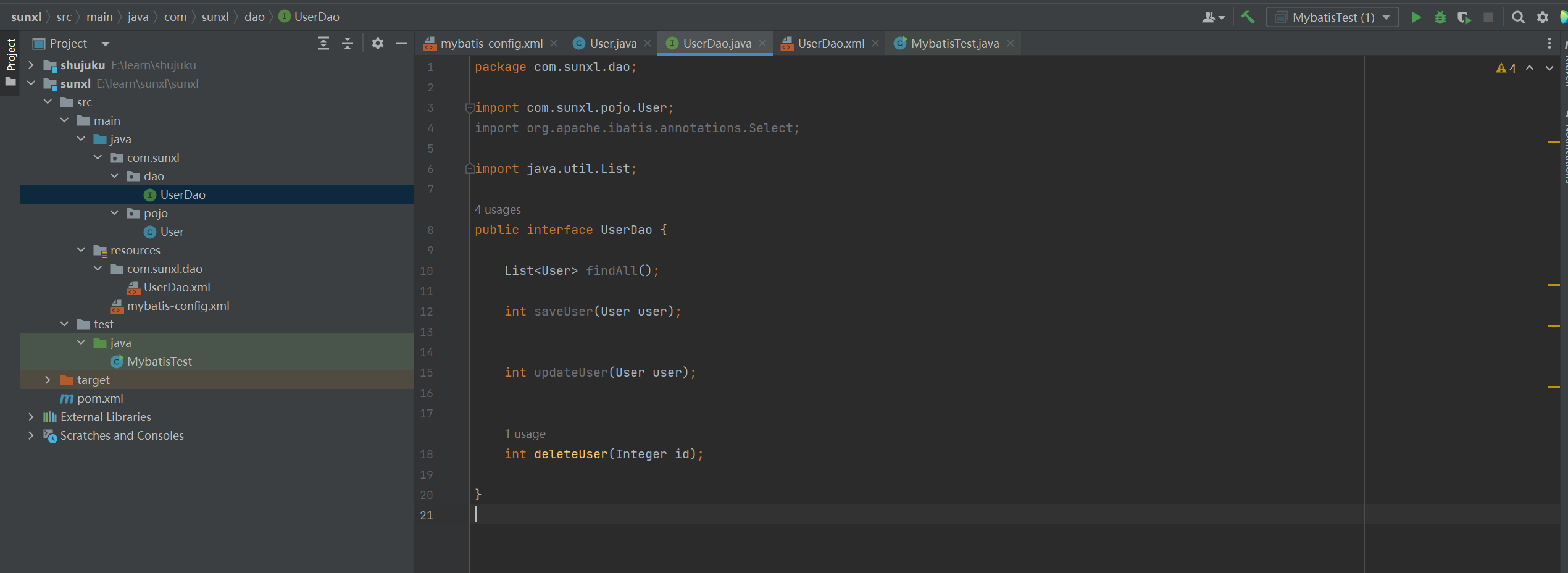Image resolution: width=1568 pixels, height=573 pixels.
Task: Run with coverage shield icon
Action: point(1464,17)
